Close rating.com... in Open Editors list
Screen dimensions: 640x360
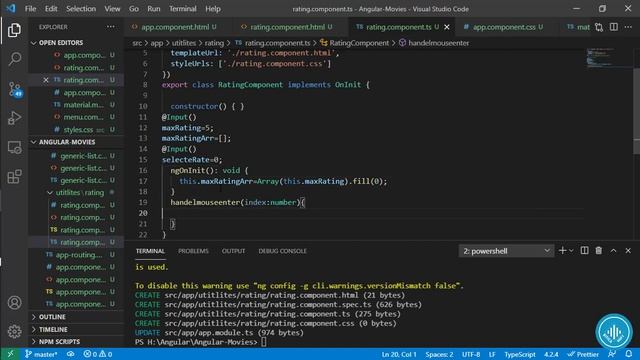[x=46, y=80]
